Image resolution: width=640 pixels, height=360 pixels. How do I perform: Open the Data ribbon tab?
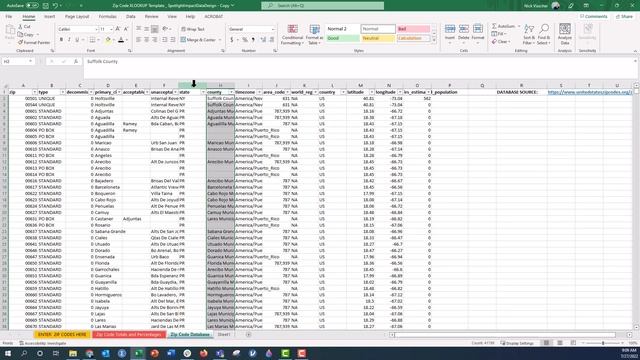pyautogui.click(x=131, y=16)
